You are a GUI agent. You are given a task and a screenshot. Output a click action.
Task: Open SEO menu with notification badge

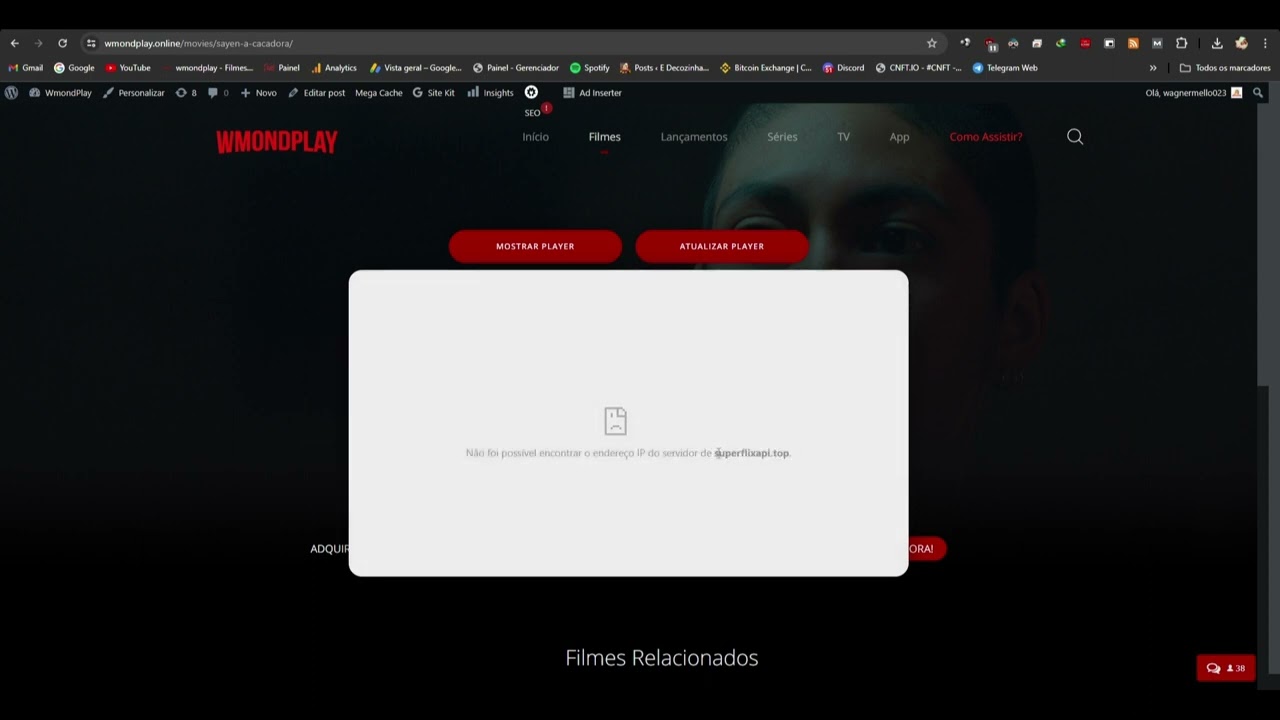coord(536,102)
